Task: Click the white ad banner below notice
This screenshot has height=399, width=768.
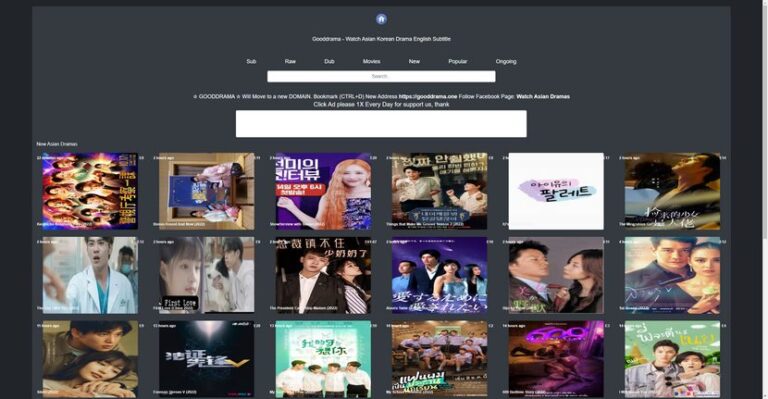Action: [x=381, y=123]
